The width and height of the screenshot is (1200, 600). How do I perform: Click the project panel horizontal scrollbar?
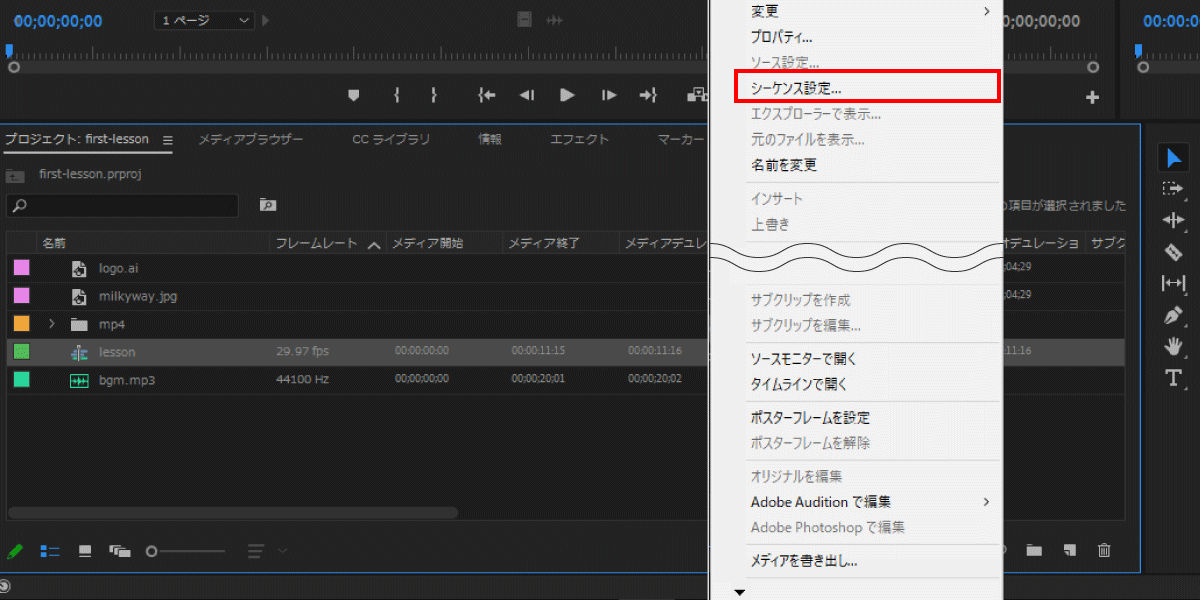tap(232, 512)
